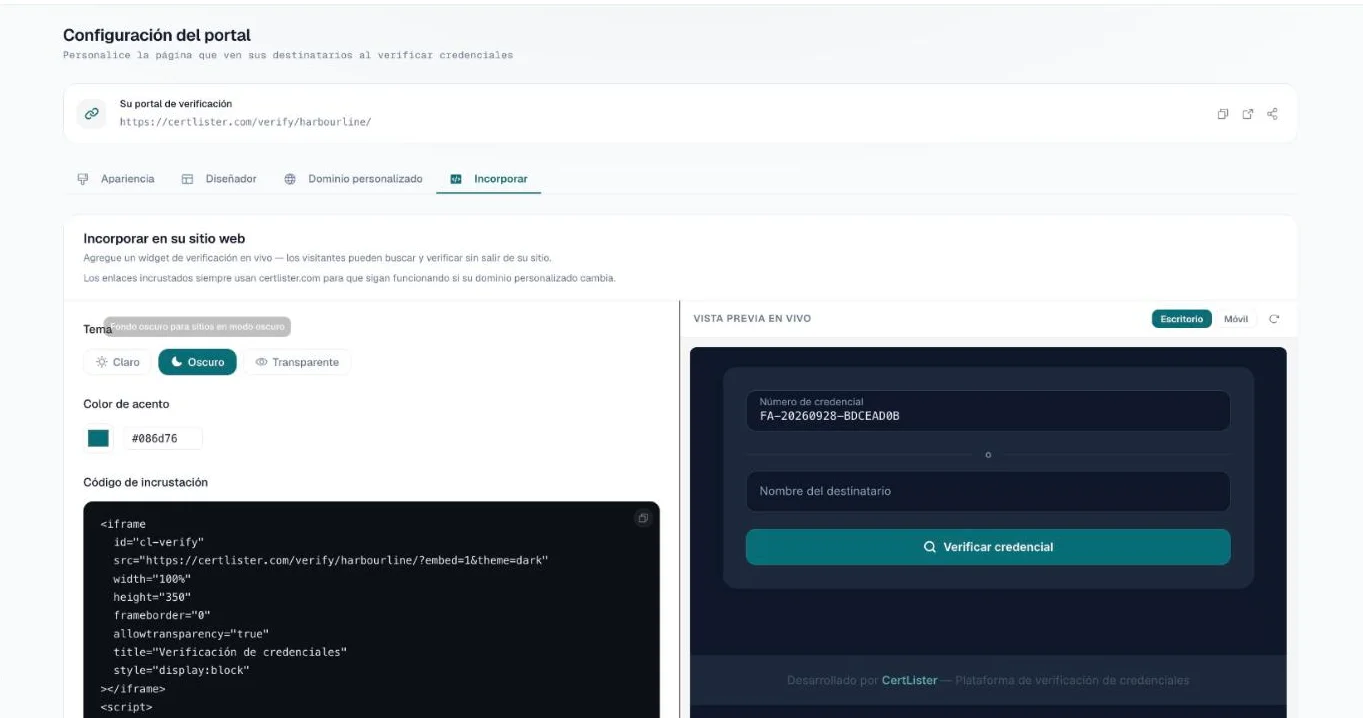
Task: Copy the verification portal URL
Action: coord(1222,114)
